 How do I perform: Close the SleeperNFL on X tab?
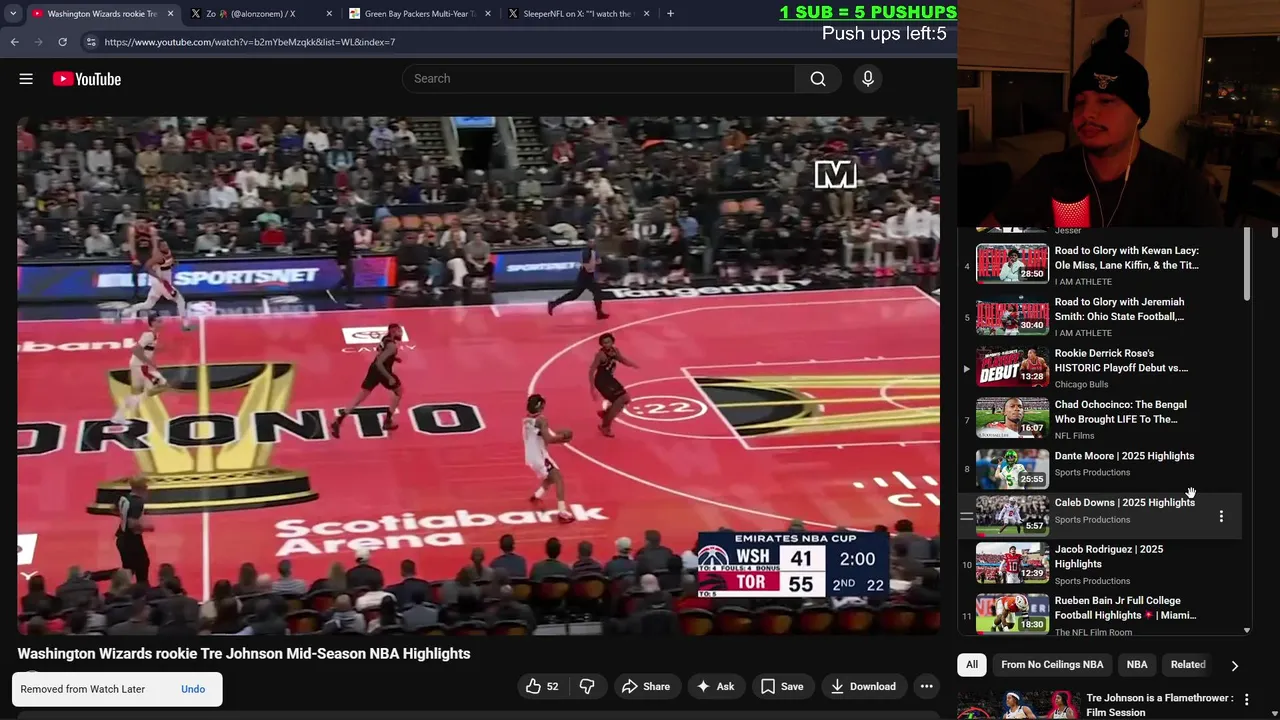646,14
